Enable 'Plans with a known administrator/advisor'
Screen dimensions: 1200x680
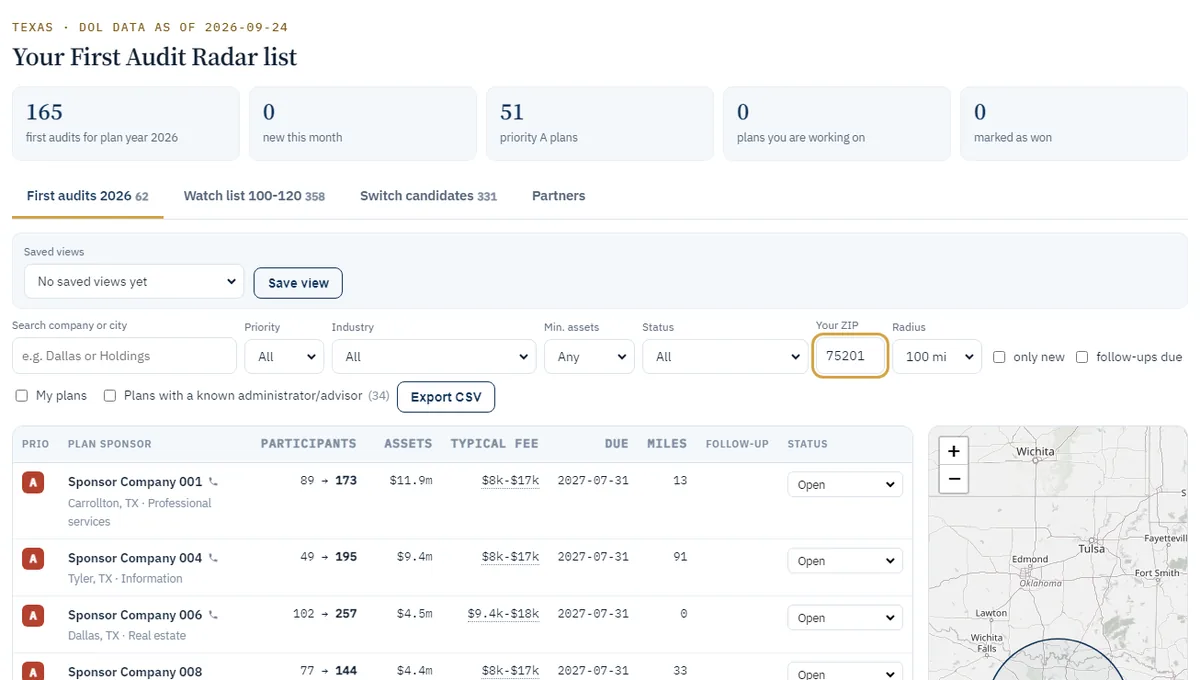(x=110, y=396)
